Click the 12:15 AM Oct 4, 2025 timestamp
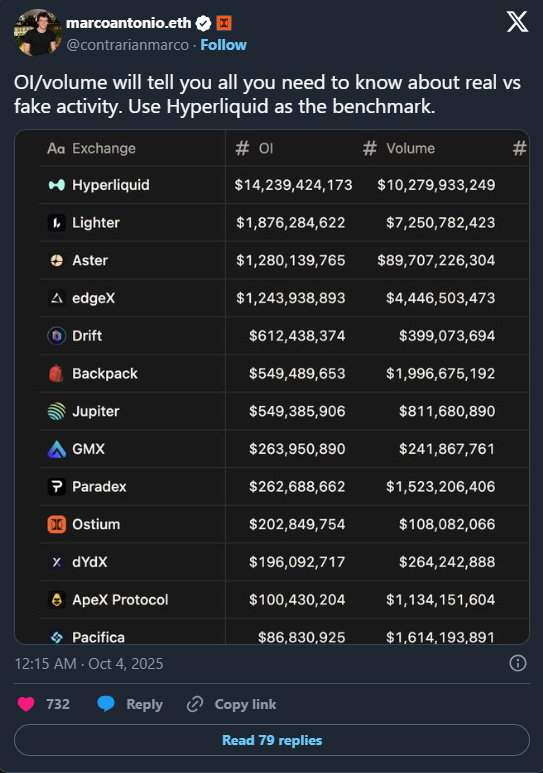 [89, 664]
